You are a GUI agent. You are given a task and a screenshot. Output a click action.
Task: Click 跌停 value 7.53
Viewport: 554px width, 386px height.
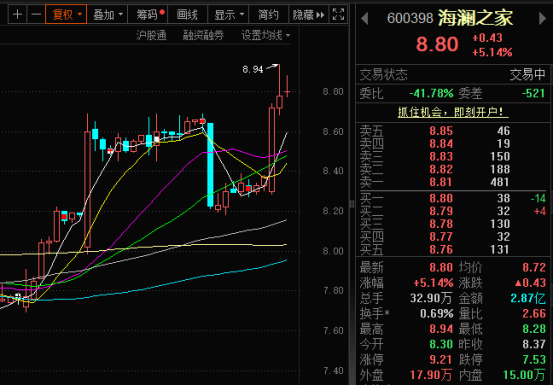tap(534, 360)
